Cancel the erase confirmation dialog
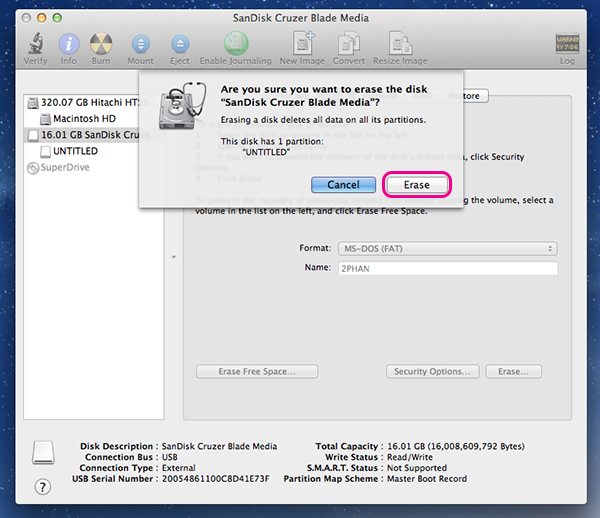 343,185
